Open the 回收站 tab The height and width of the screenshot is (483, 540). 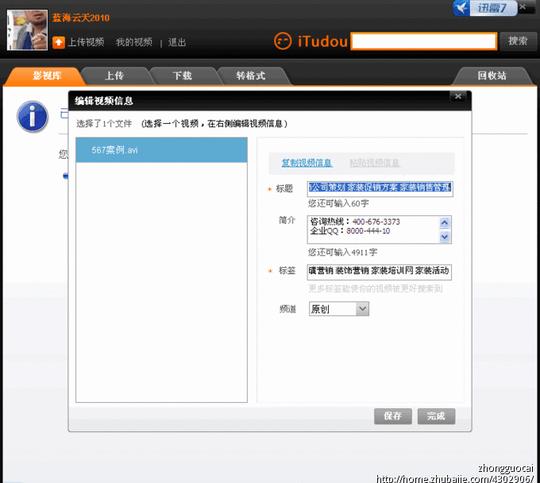492,75
